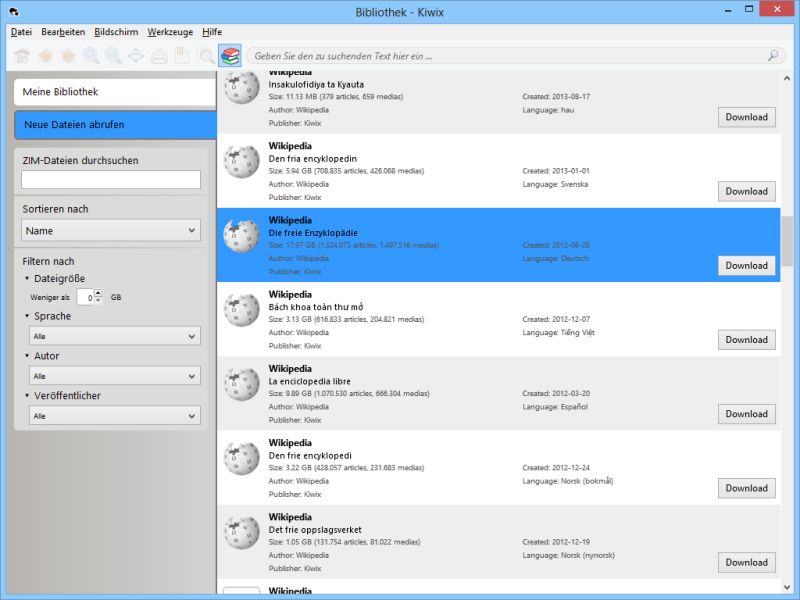Click the globe icon beside Den frie encyklopedi
The image size is (800, 600).
[x=242, y=459]
